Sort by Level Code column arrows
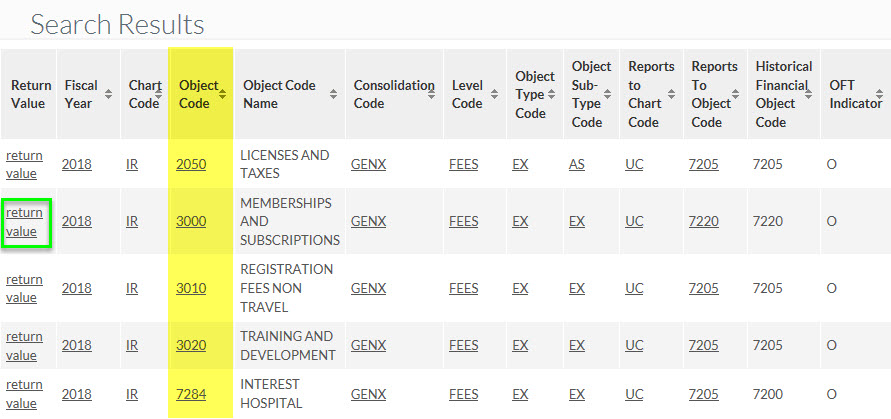 (495, 94)
